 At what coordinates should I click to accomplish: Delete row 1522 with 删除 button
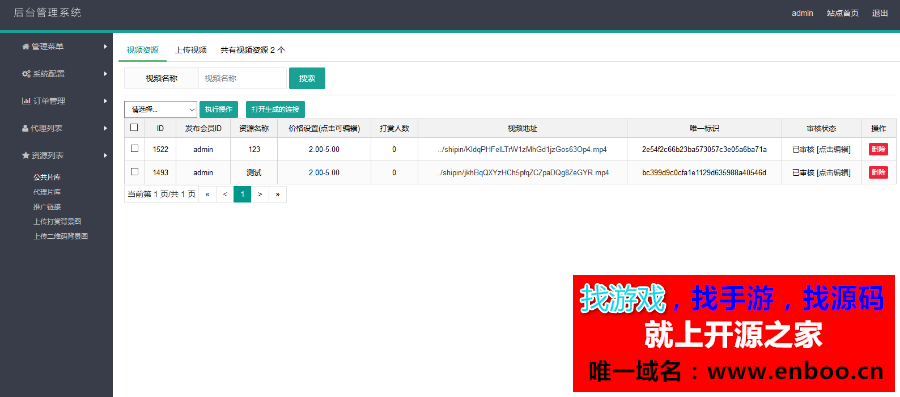(x=878, y=149)
